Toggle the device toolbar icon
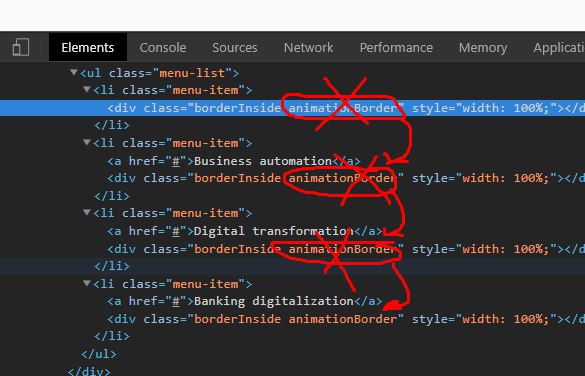 click(x=21, y=47)
